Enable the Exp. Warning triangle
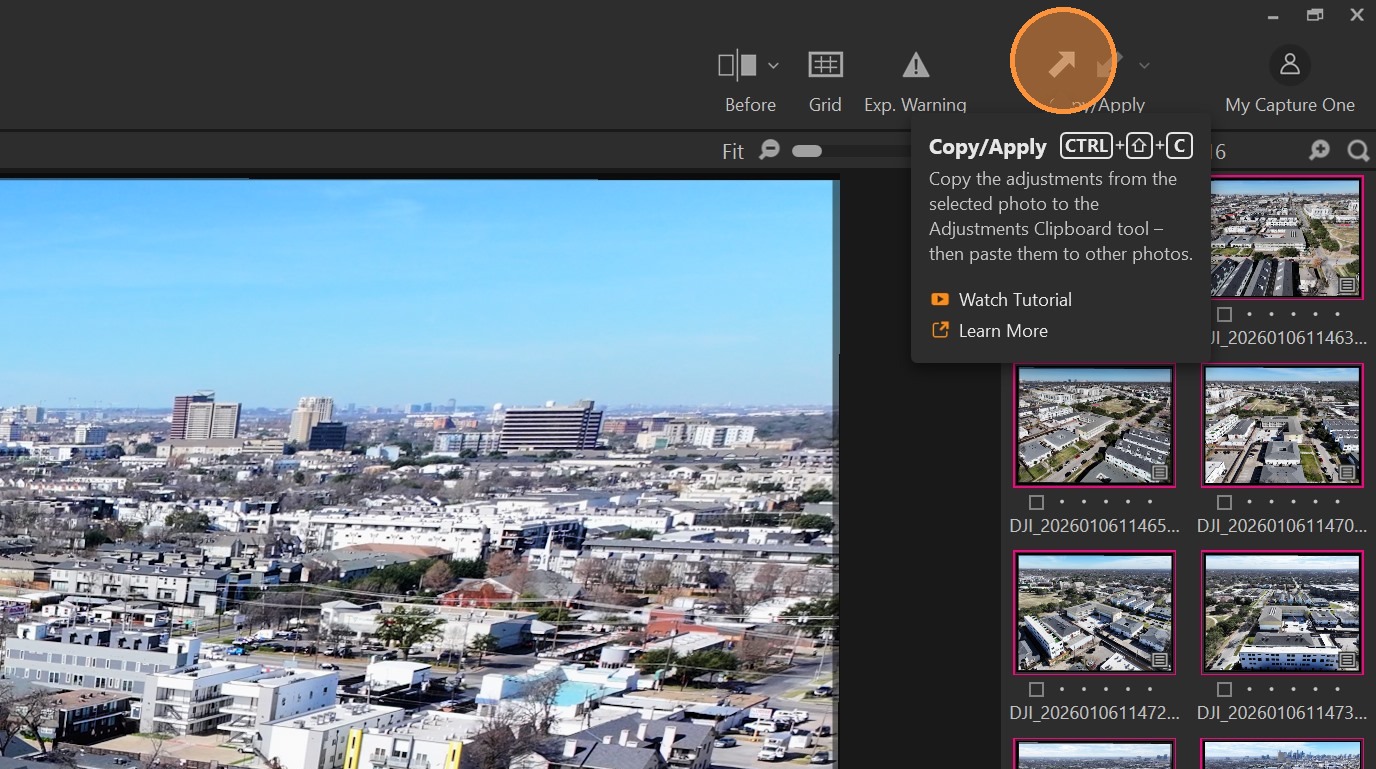Viewport: 1376px width, 769px height. [915, 66]
